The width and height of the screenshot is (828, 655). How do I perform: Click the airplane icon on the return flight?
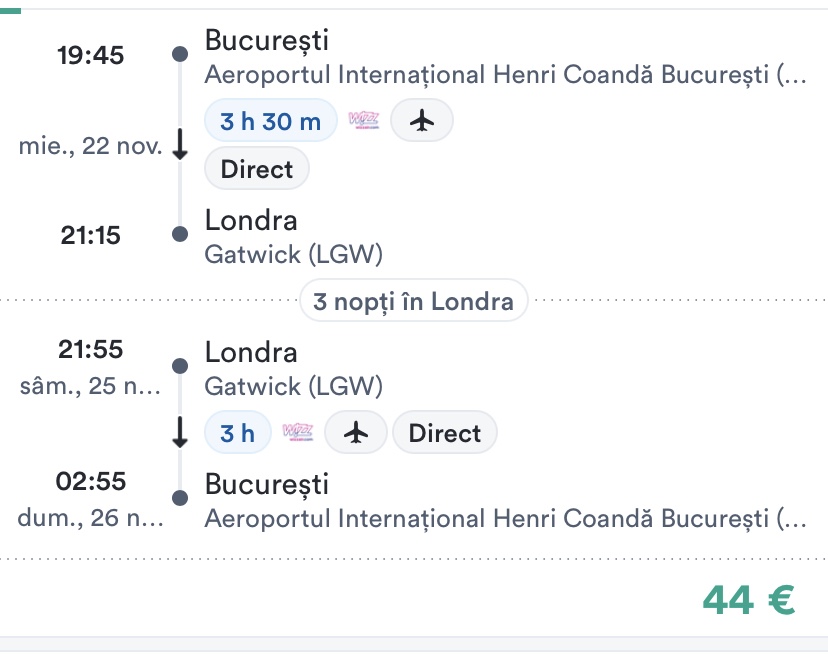(356, 433)
